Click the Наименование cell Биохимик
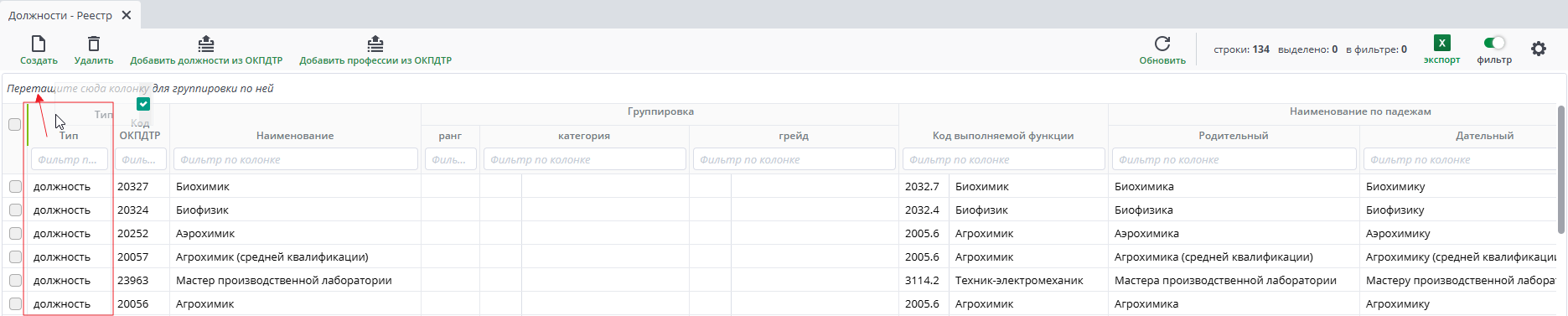The image size is (1568, 316). coord(295,186)
